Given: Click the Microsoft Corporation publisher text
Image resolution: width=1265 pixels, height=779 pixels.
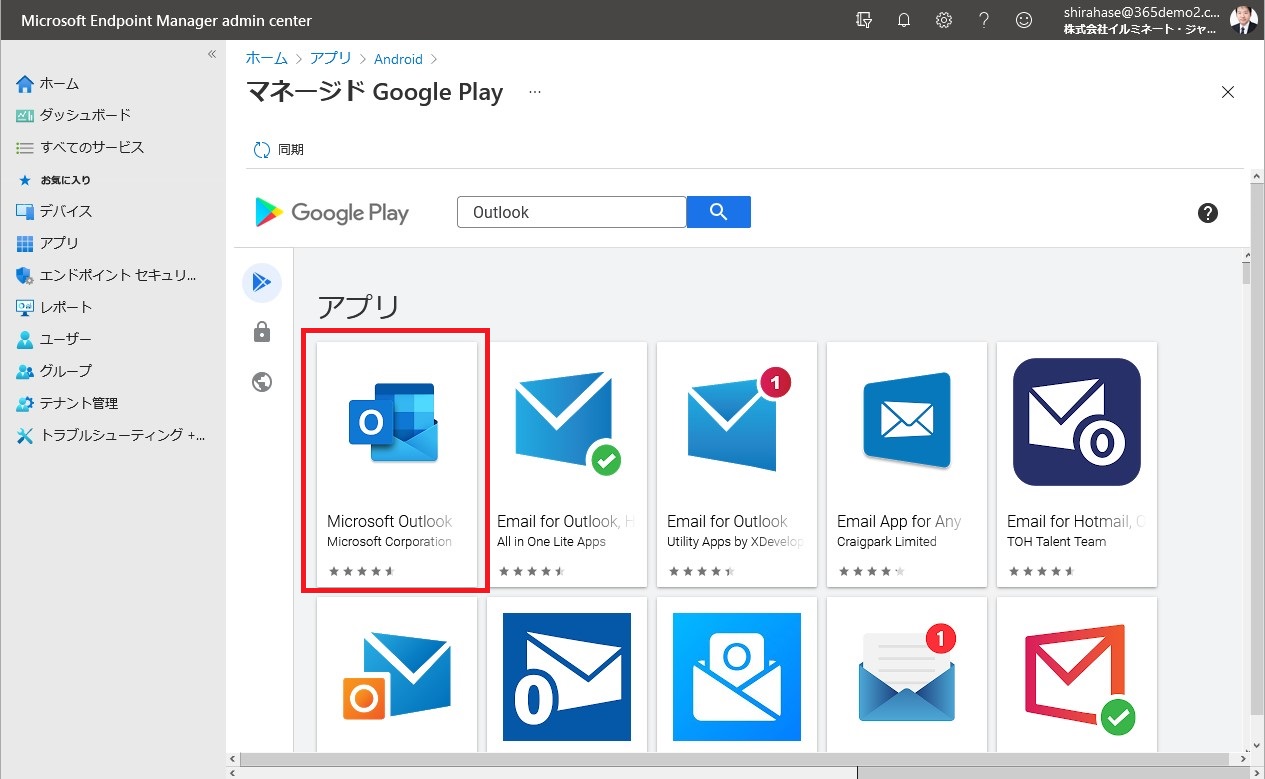Looking at the screenshot, I should tap(389, 542).
